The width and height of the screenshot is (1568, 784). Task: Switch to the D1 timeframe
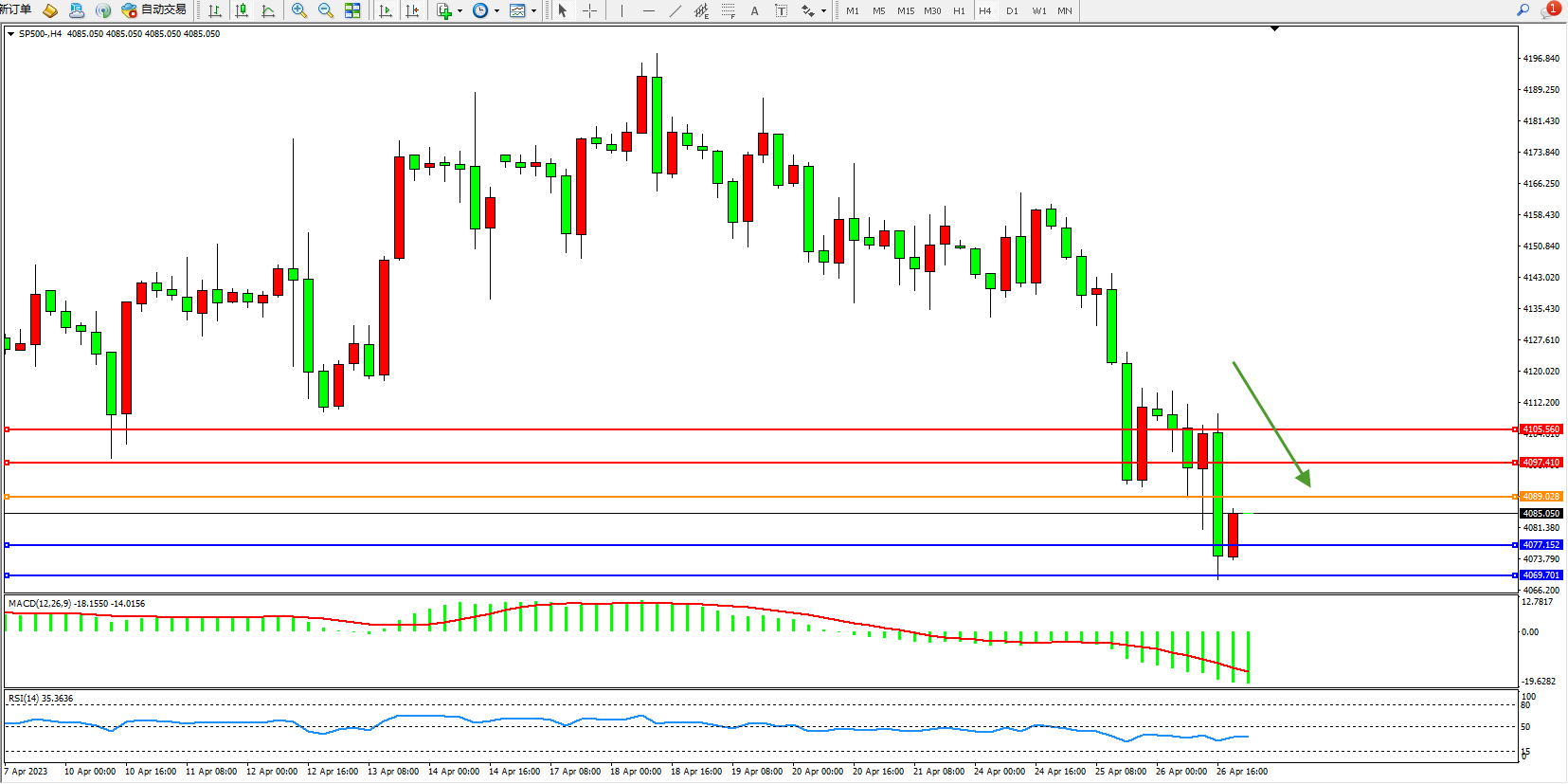[1012, 10]
